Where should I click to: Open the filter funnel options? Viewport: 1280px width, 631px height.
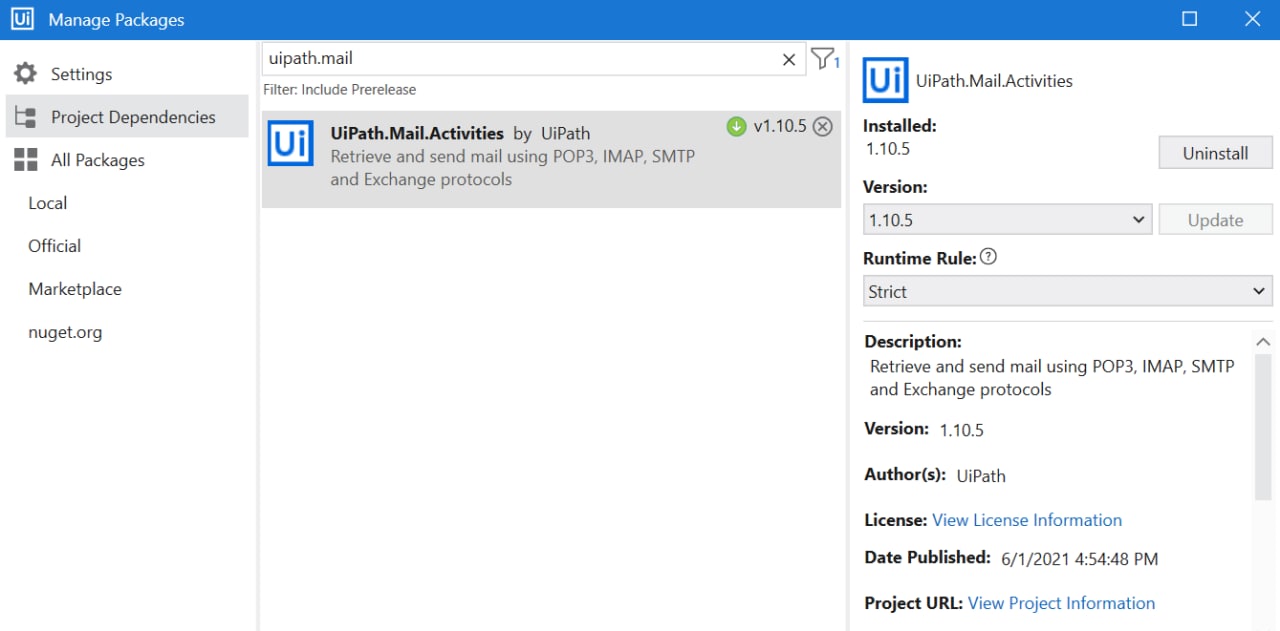click(x=824, y=59)
